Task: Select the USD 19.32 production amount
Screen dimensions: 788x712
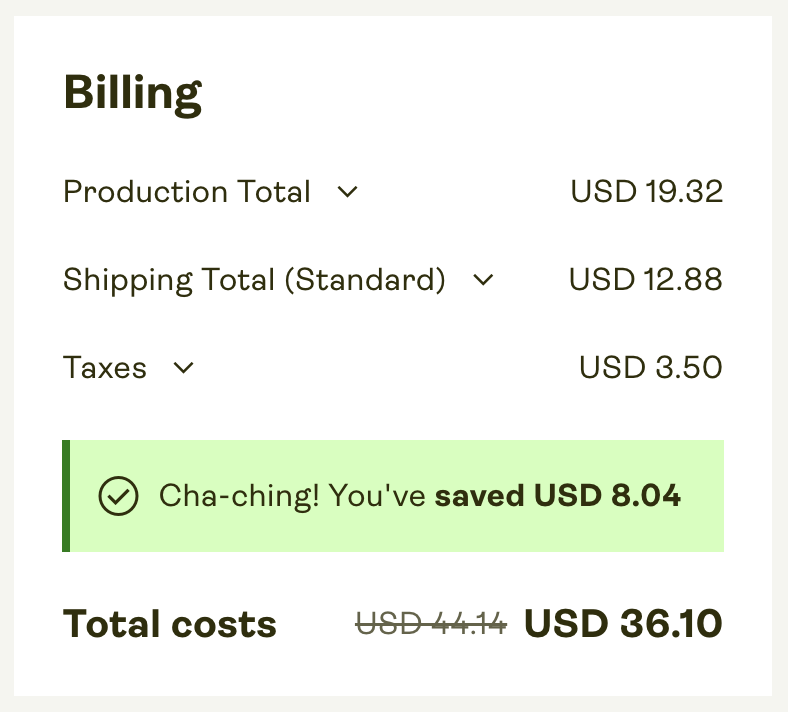Action: tap(646, 192)
